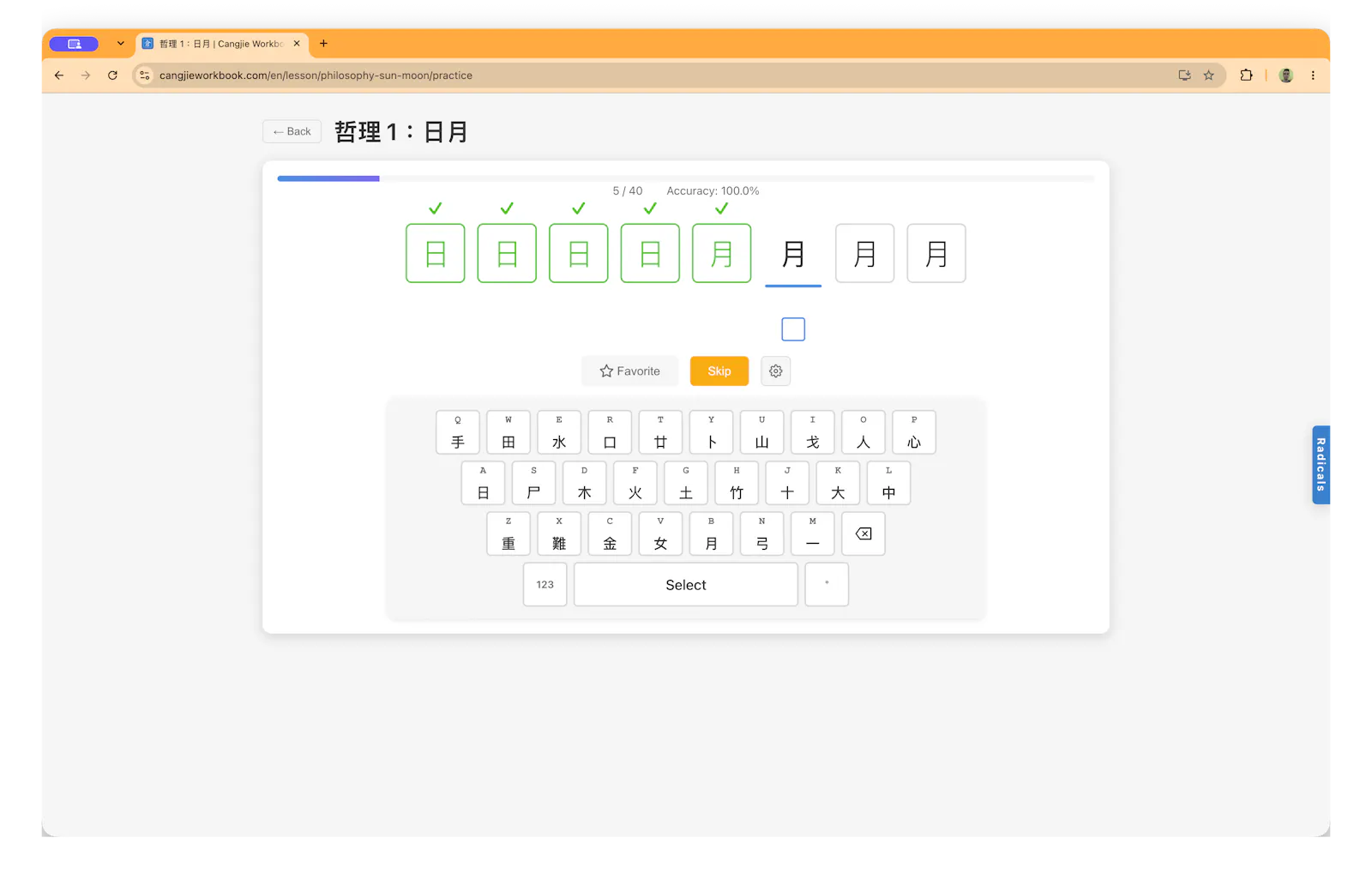
Task: Close the Cangjie Workbook tab
Action: 297,44
